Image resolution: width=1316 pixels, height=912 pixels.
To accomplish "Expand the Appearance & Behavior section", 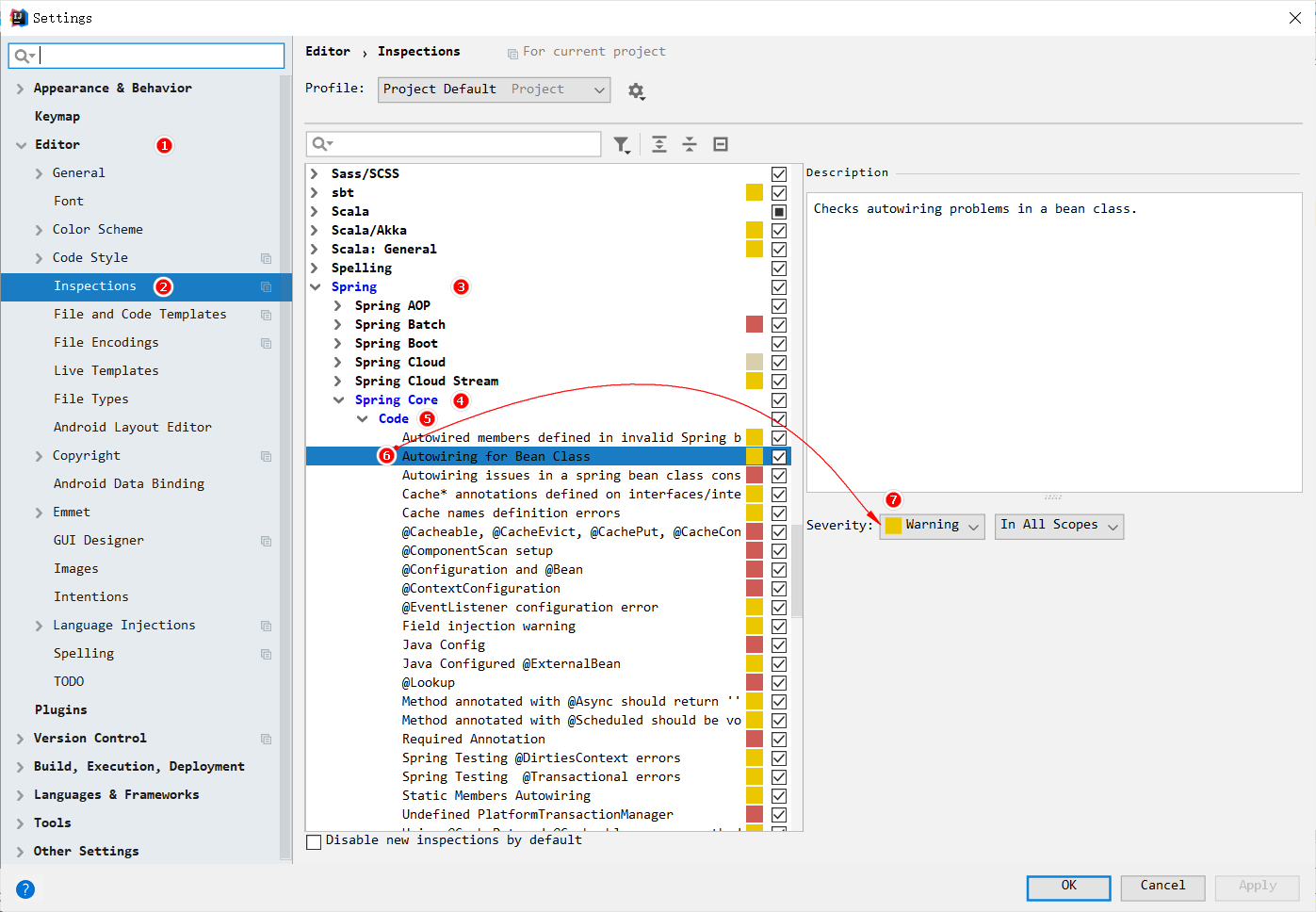I will pyautogui.click(x=20, y=89).
